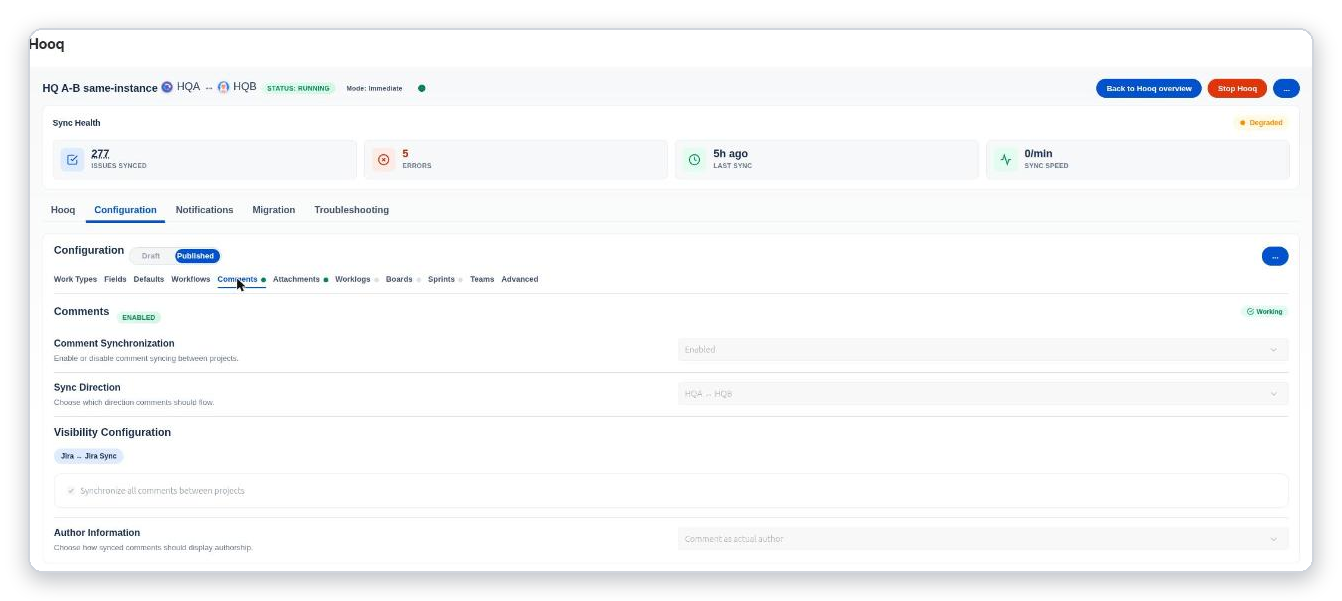Select the Published configuration toggle
The height and width of the screenshot is (601, 1342).
[196, 256]
